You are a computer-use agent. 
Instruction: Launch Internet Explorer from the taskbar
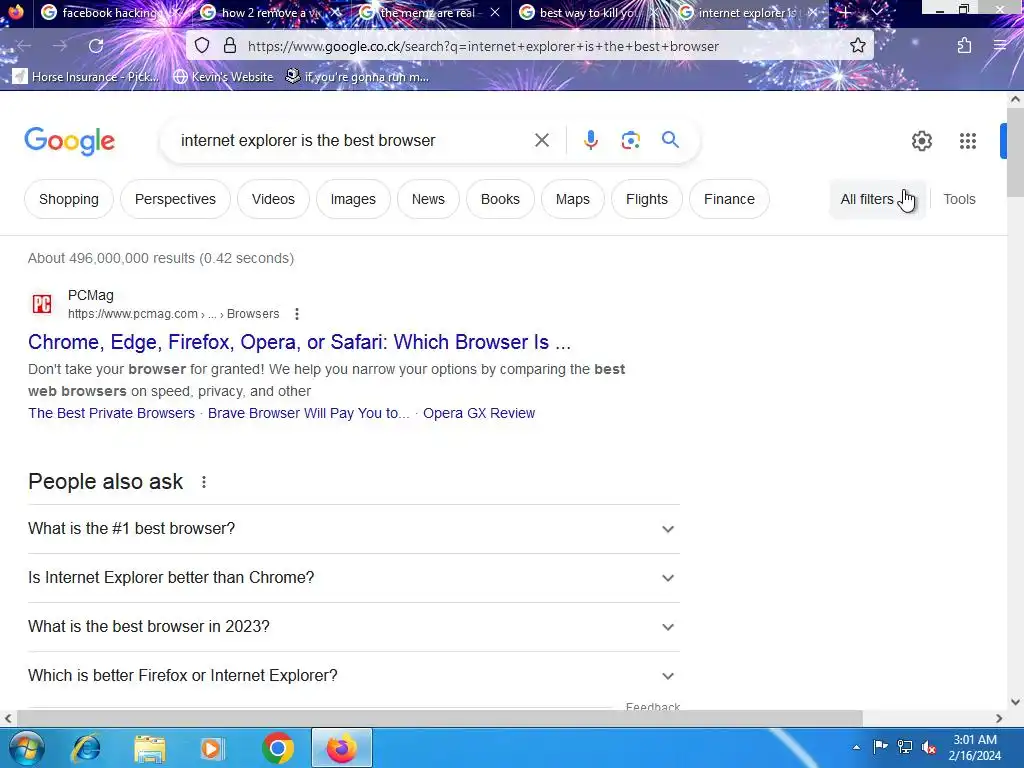tap(86, 748)
